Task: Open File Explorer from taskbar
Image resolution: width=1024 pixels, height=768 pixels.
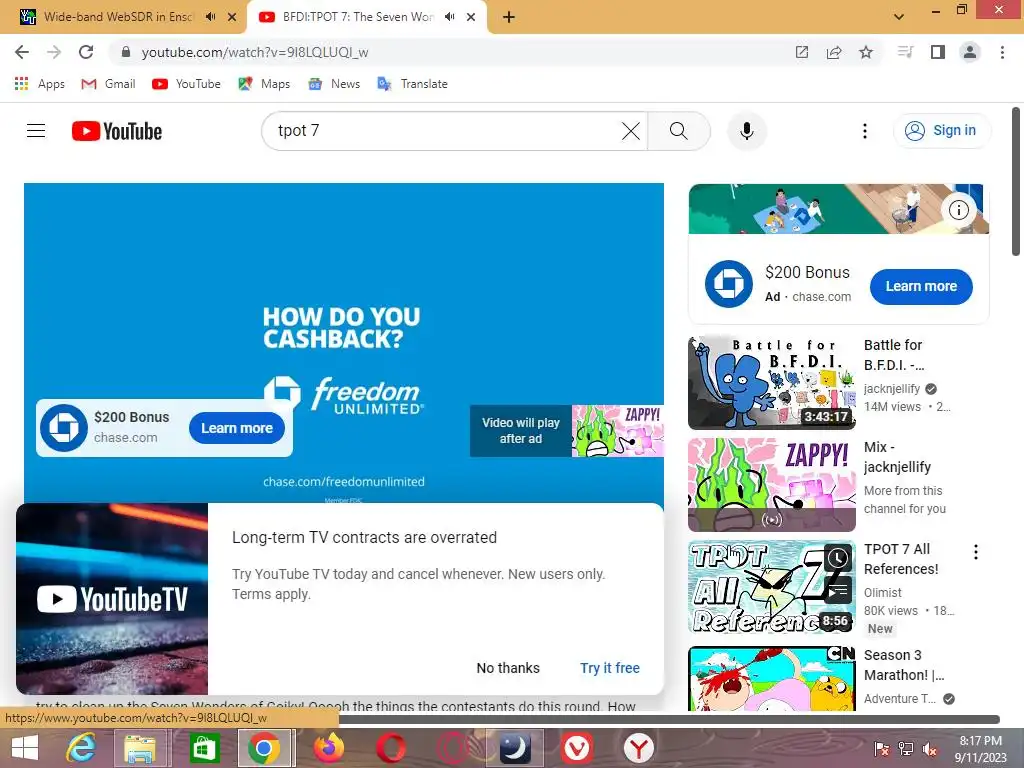Action: pos(140,748)
